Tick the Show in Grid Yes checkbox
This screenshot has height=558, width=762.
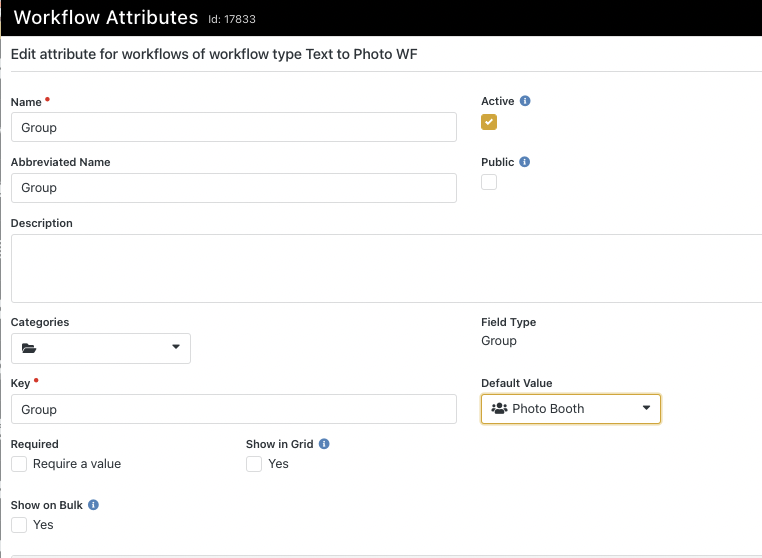(x=254, y=464)
